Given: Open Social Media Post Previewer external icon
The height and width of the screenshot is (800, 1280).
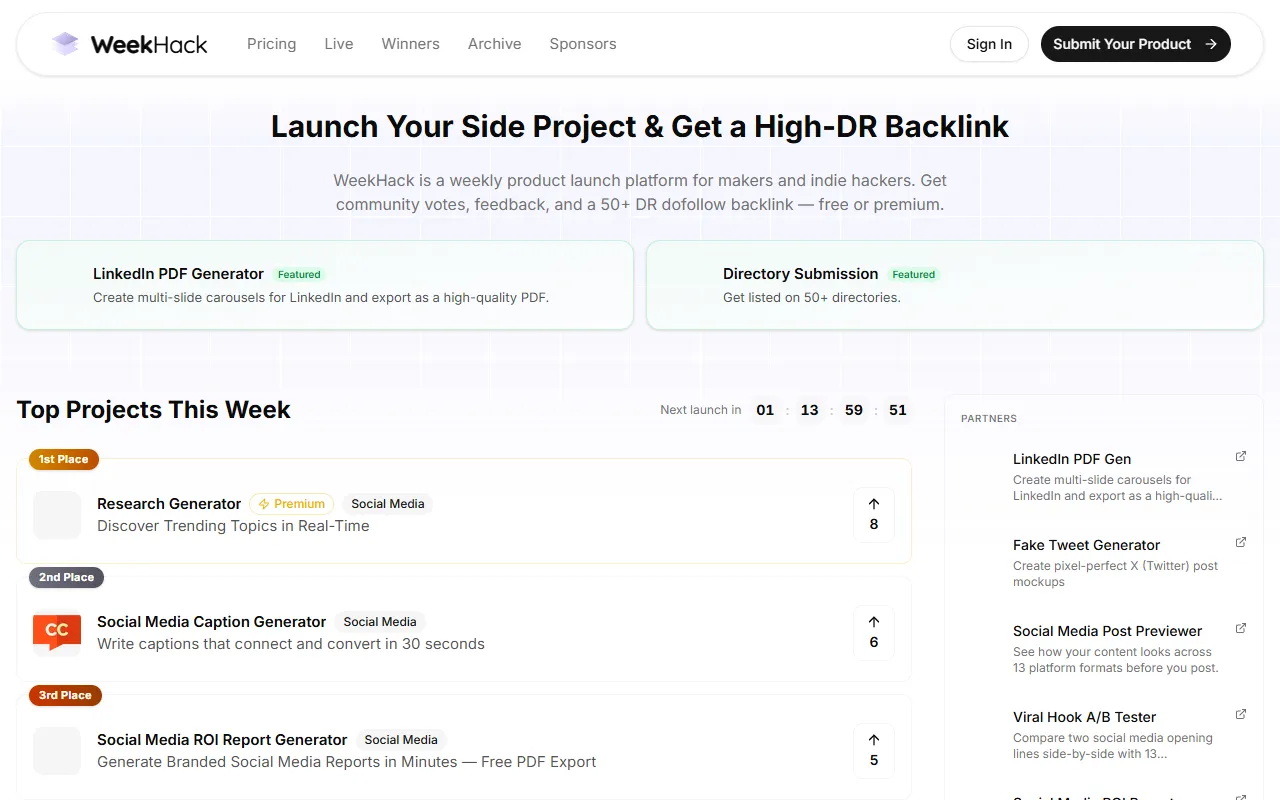Looking at the screenshot, I should point(1240,629).
